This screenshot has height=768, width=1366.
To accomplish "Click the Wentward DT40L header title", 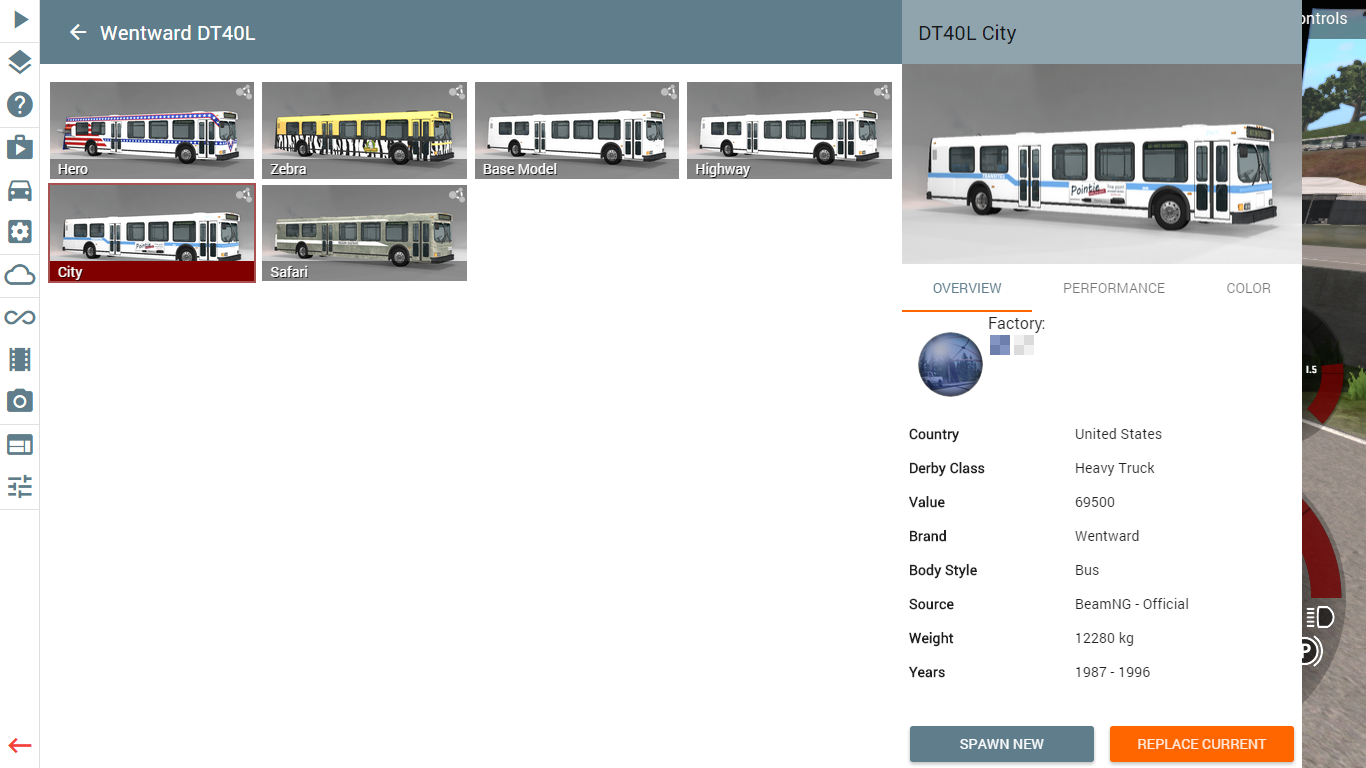I will [178, 33].
